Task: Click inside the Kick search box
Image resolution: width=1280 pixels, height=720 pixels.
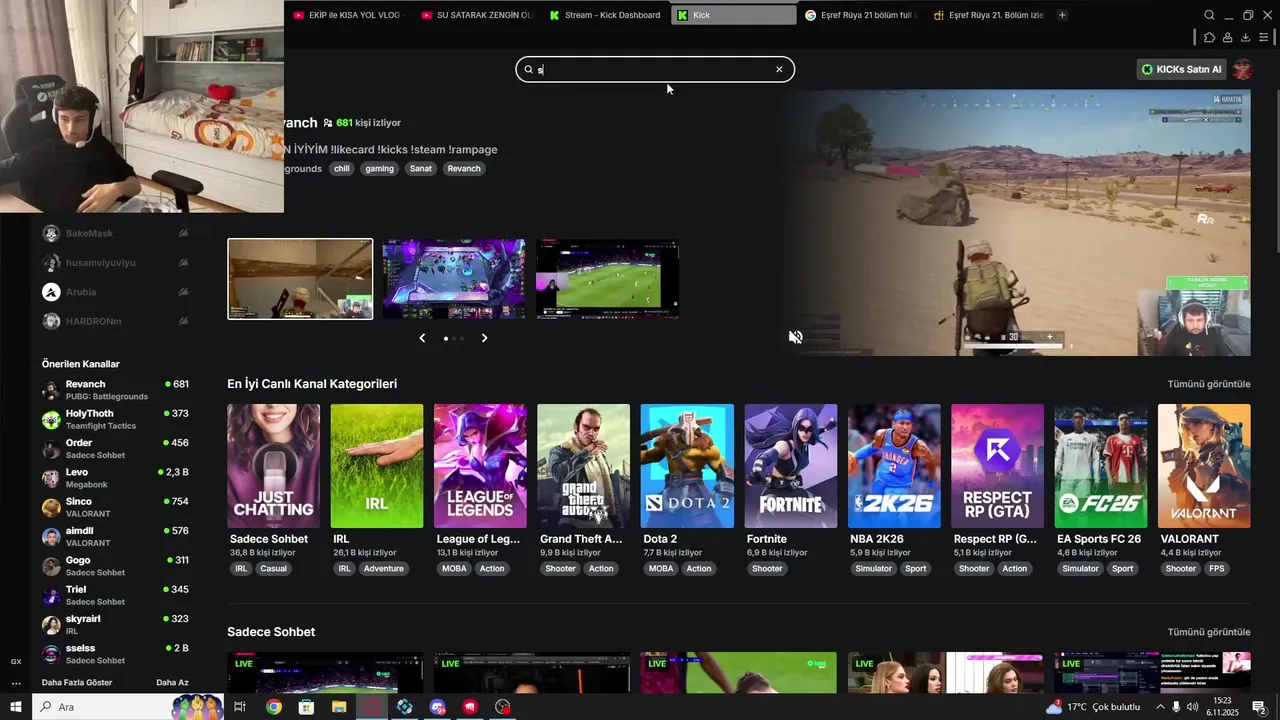Action: pyautogui.click(x=654, y=69)
